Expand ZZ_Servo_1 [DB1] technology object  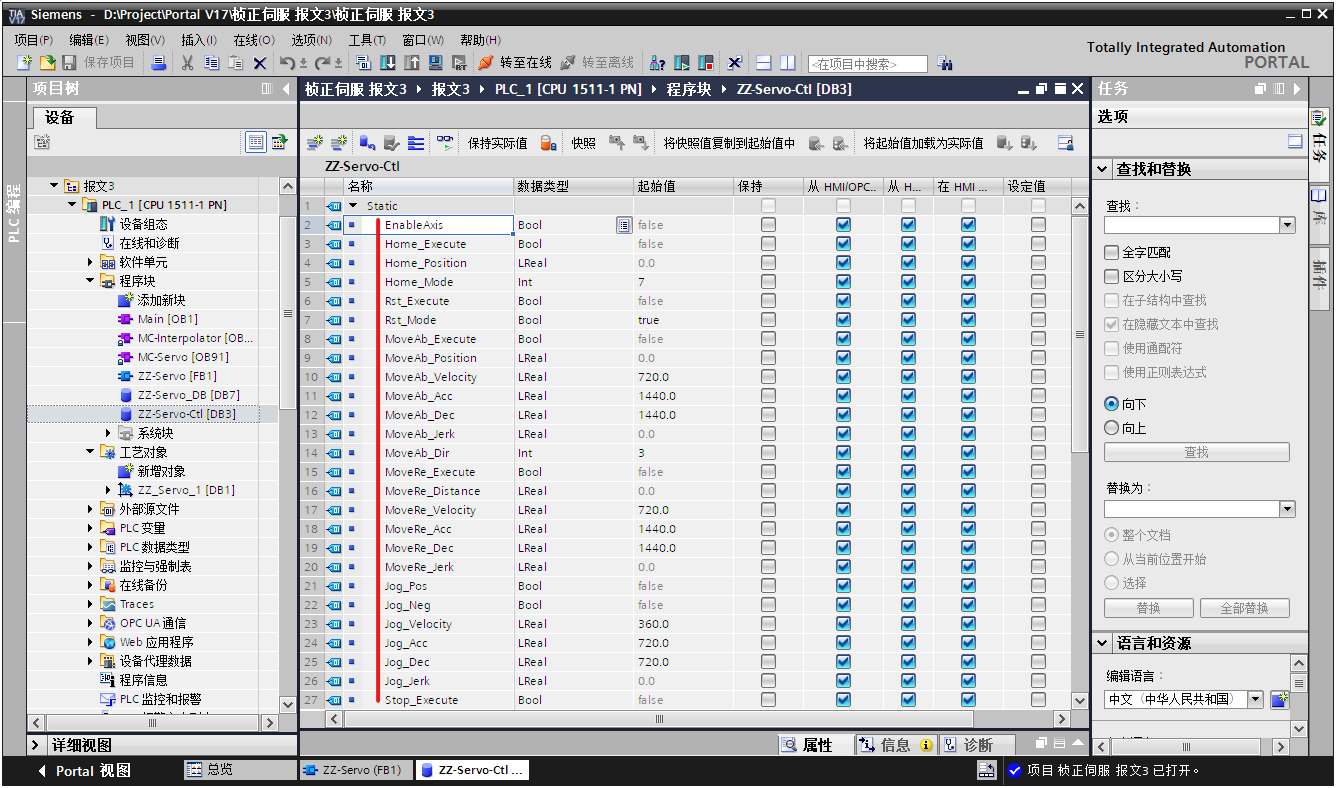108,490
